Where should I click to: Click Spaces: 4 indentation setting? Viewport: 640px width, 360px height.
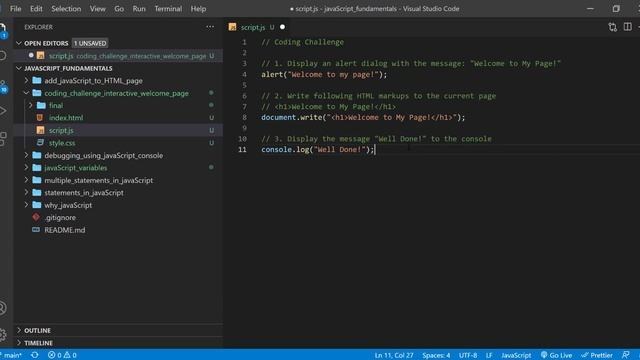coord(436,355)
